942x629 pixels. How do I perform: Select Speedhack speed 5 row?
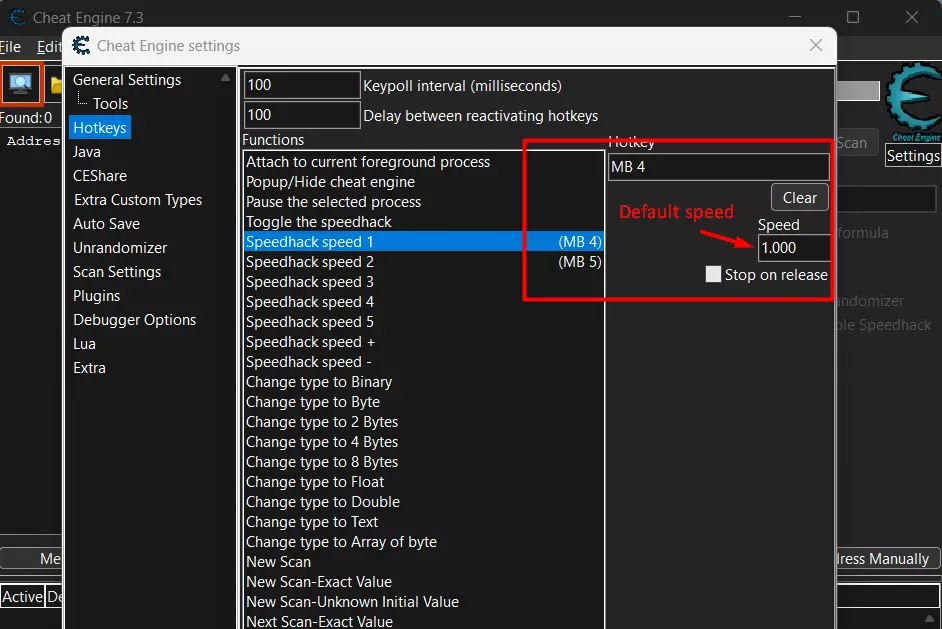[424, 322]
